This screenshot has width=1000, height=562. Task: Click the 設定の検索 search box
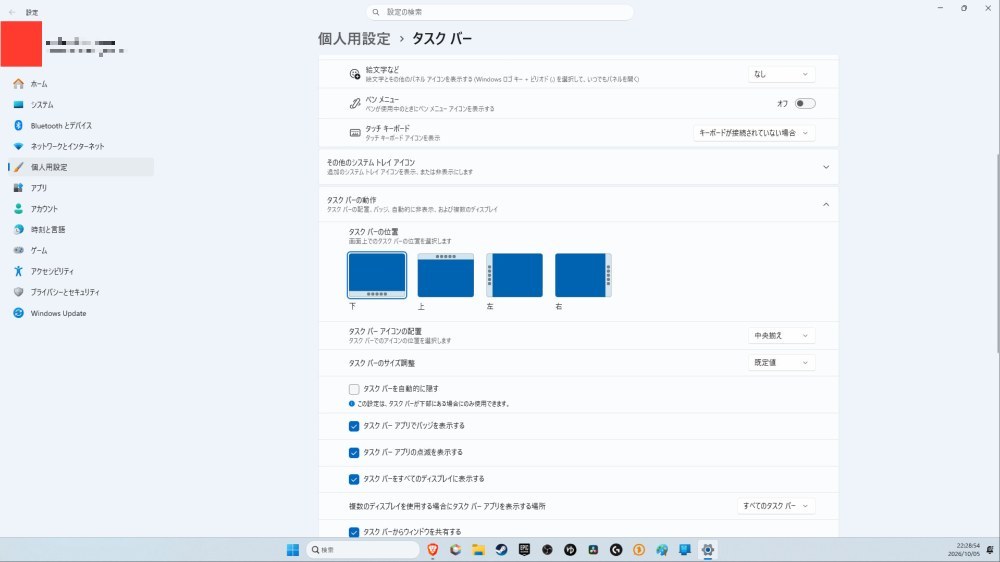tap(500, 12)
